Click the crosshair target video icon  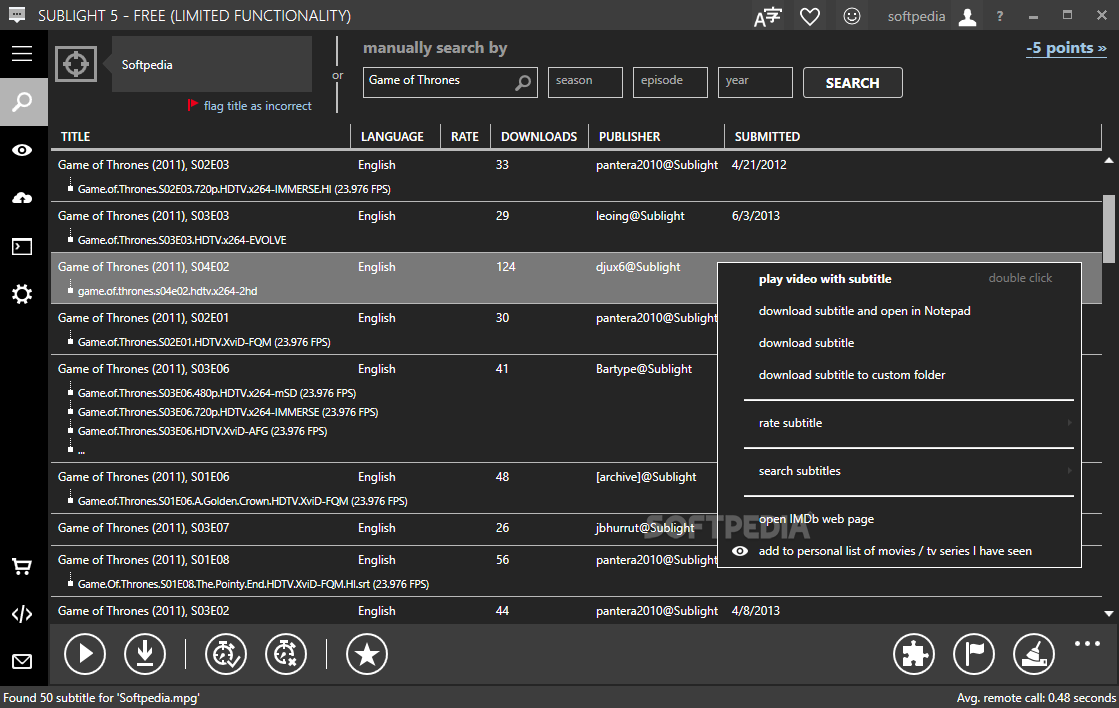coord(76,64)
